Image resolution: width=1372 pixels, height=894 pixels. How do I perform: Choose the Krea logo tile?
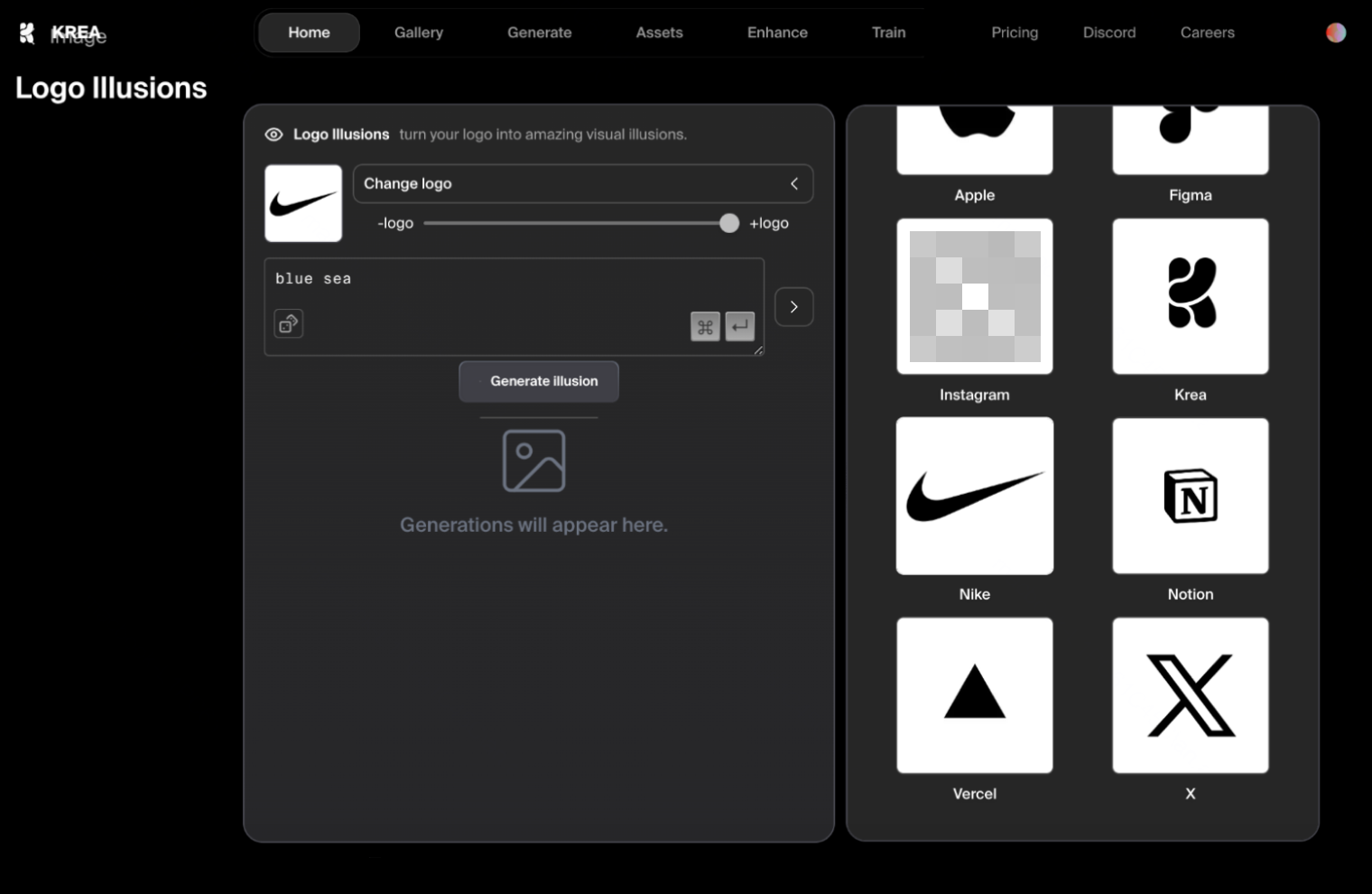(x=1191, y=296)
